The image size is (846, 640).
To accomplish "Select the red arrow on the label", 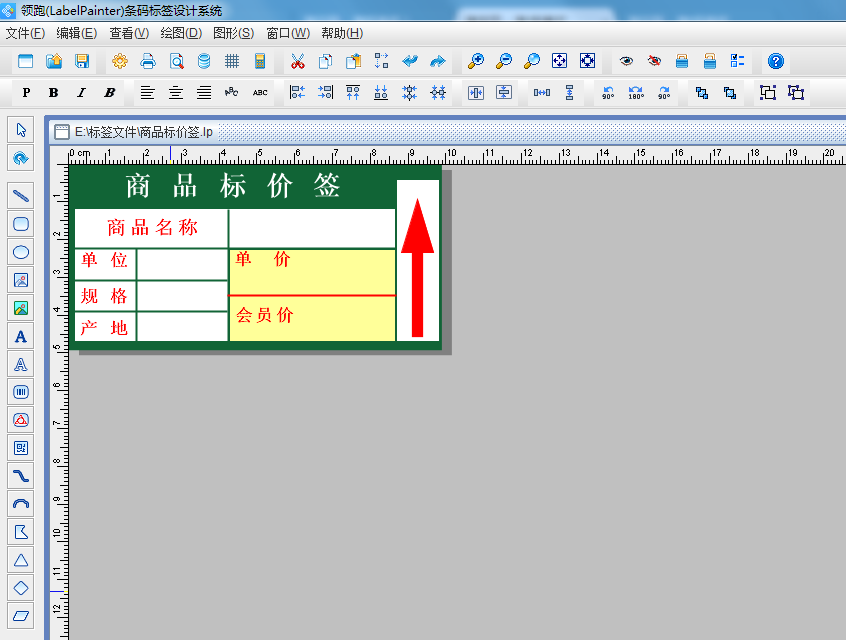I will click(x=417, y=265).
